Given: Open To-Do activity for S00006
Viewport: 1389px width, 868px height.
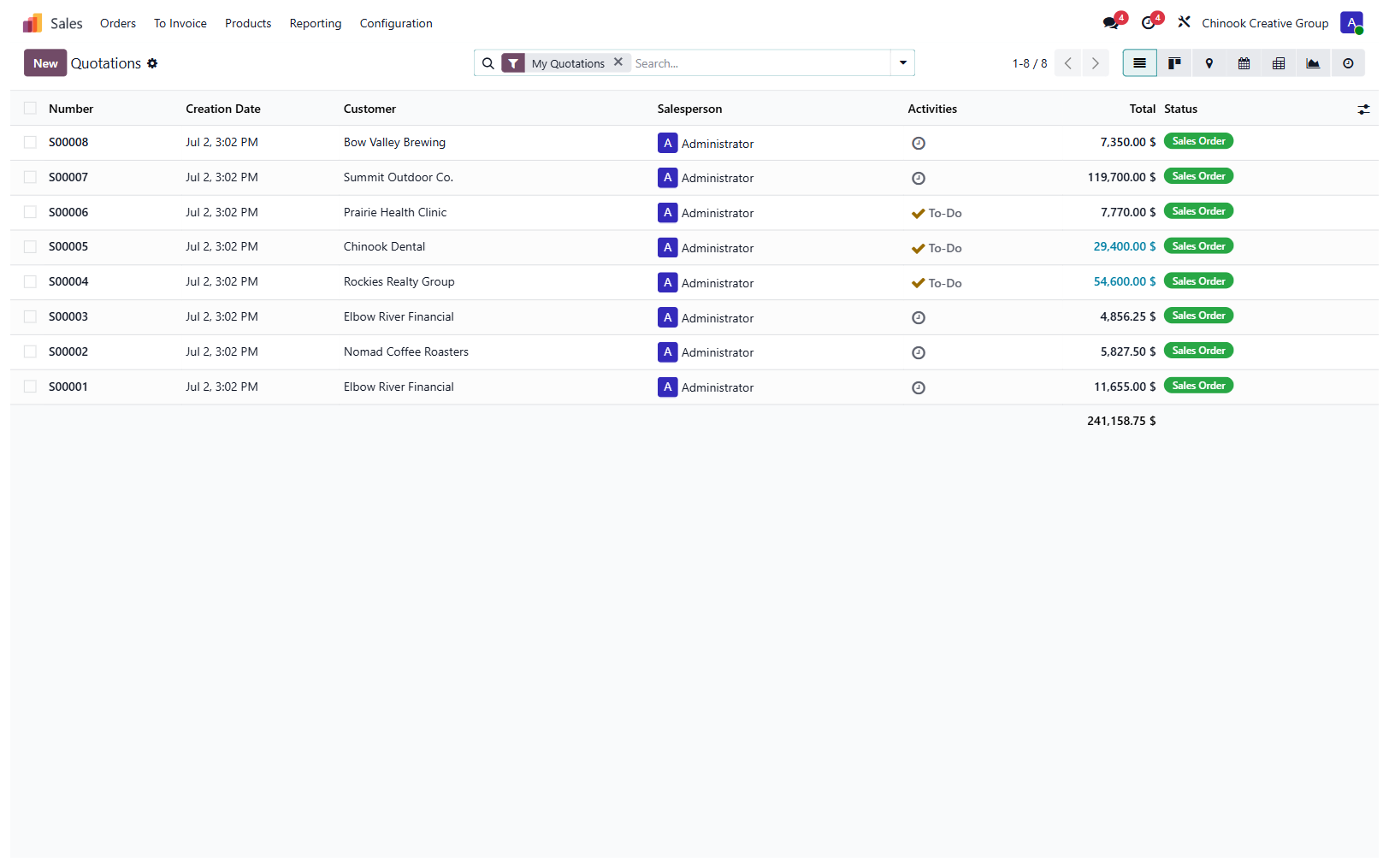Looking at the screenshot, I should point(937,214).
